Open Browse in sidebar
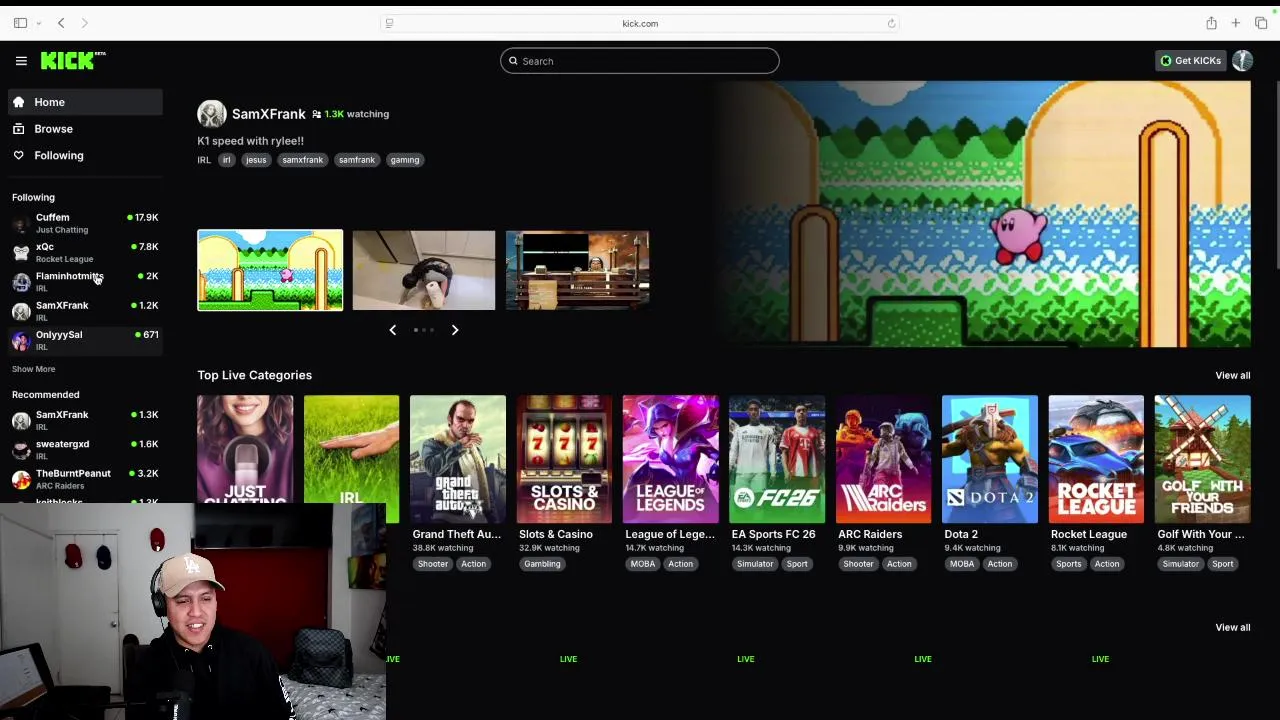Image resolution: width=1280 pixels, height=720 pixels. click(83, 129)
